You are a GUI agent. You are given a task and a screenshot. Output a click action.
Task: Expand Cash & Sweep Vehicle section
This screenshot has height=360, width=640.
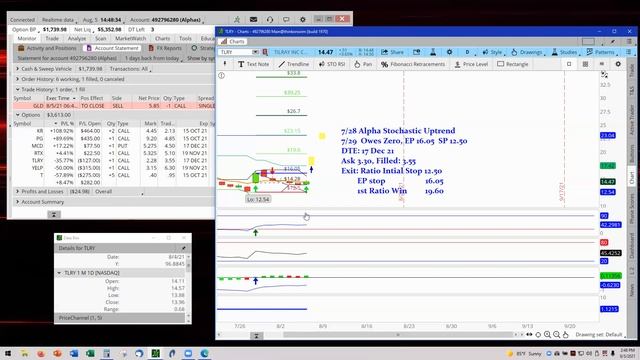pyautogui.click(x=18, y=69)
